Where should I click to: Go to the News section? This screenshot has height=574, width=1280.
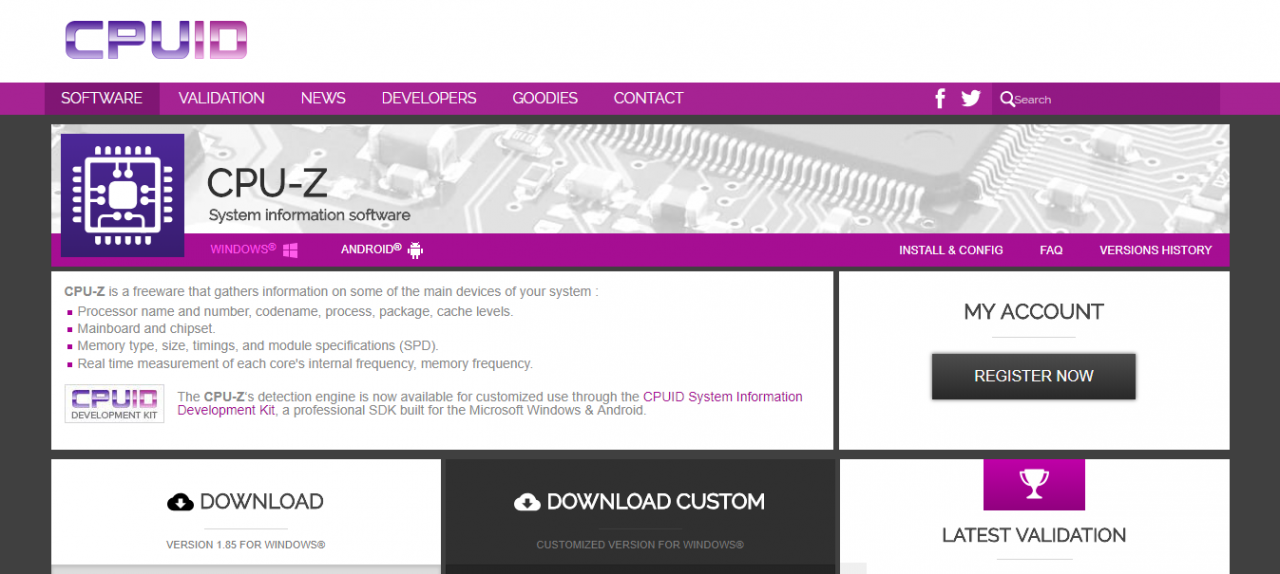(323, 98)
